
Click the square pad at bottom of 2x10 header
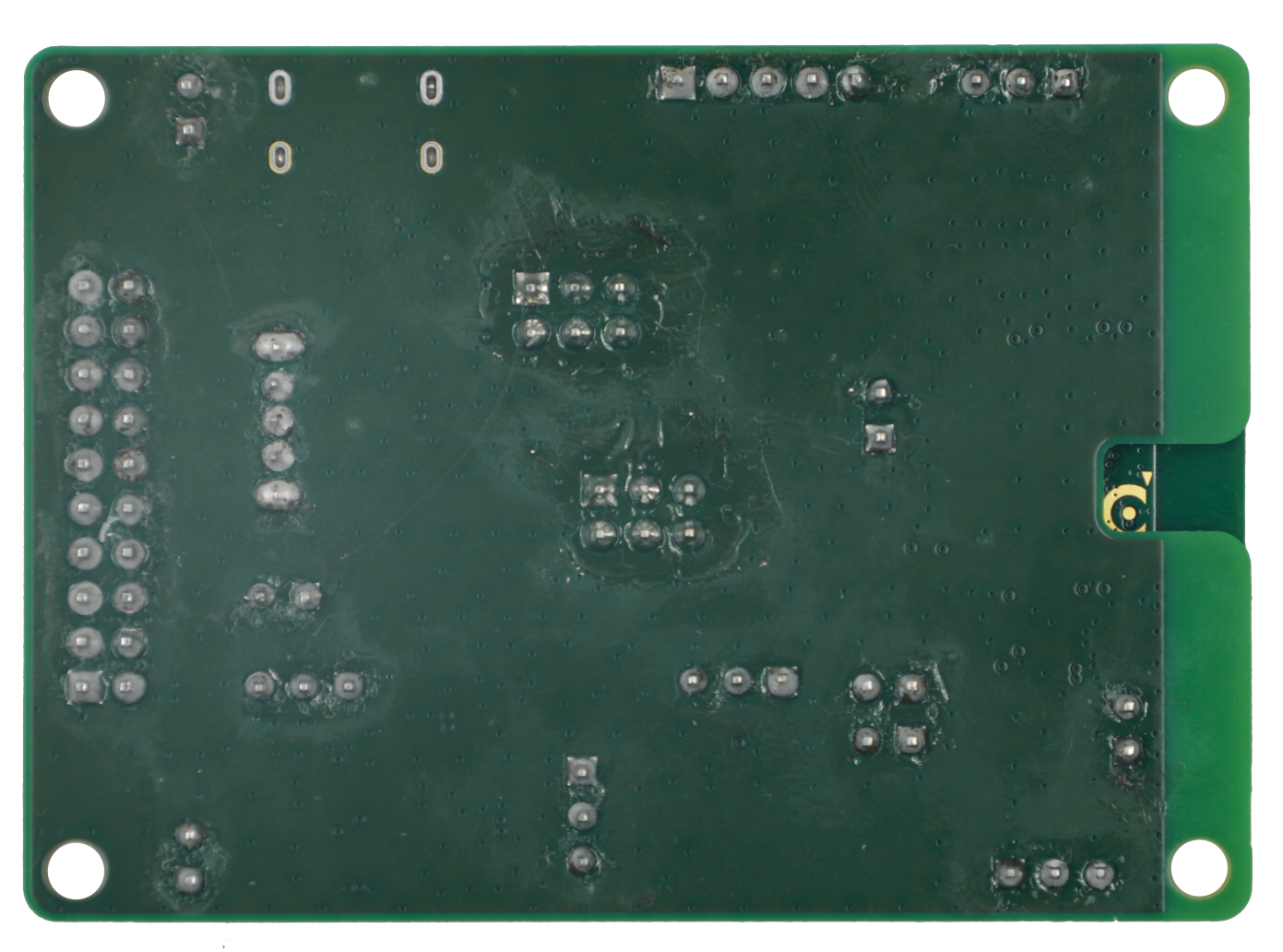pos(84,685)
